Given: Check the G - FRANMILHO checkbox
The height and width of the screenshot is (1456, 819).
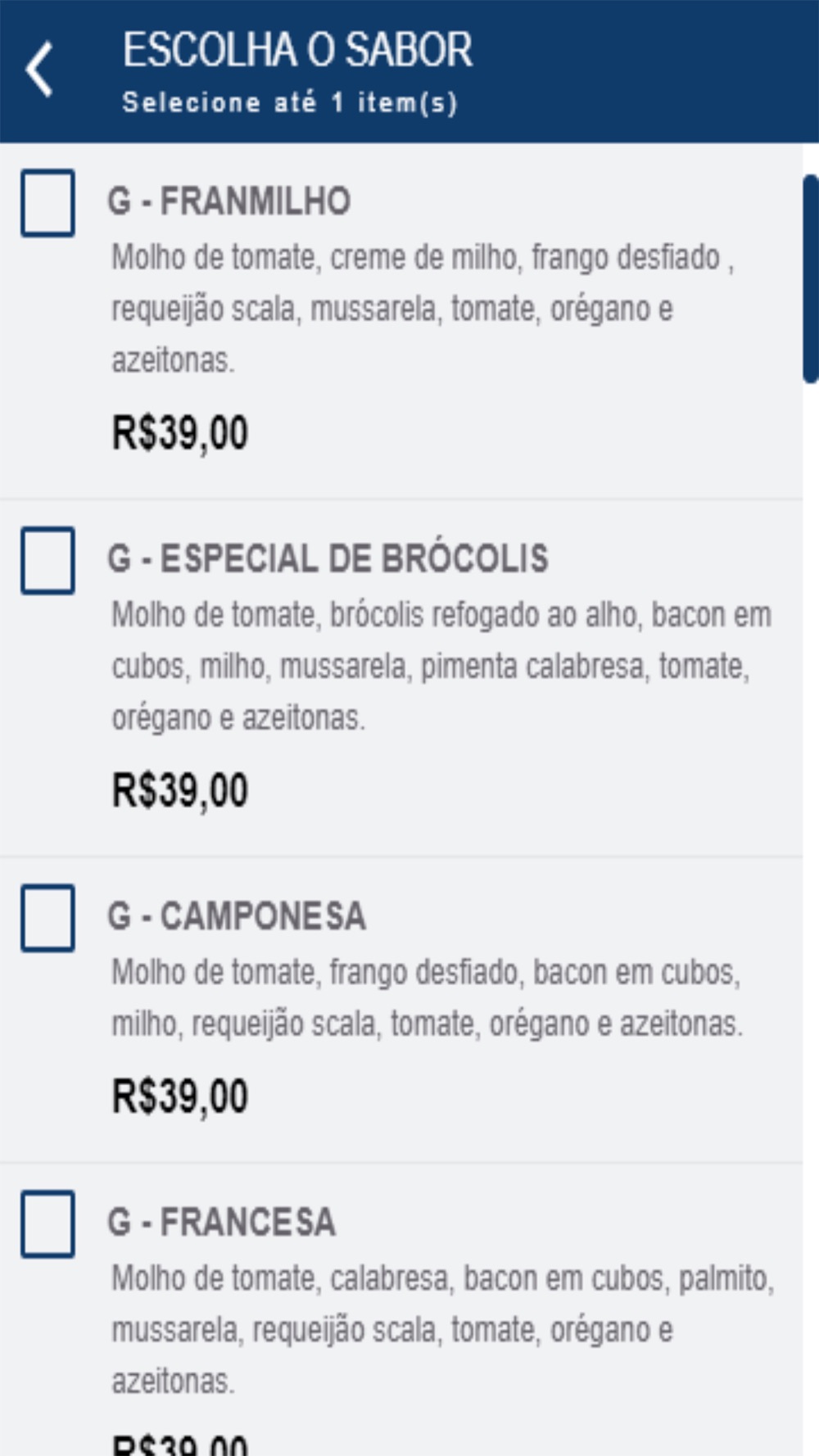Looking at the screenshot, I should tap(48, 203).
